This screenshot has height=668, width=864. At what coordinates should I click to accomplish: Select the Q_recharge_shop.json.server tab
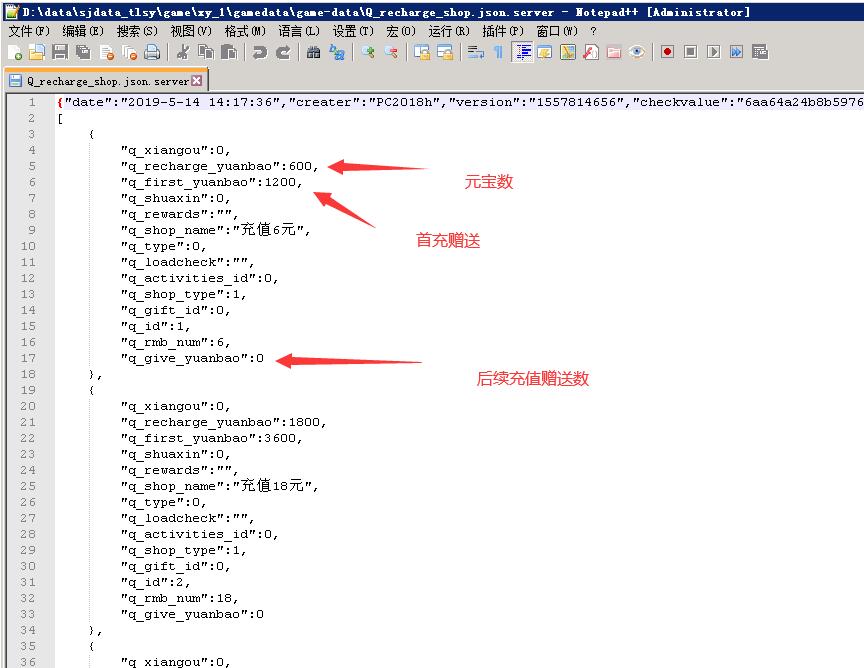tap(105, 80)
